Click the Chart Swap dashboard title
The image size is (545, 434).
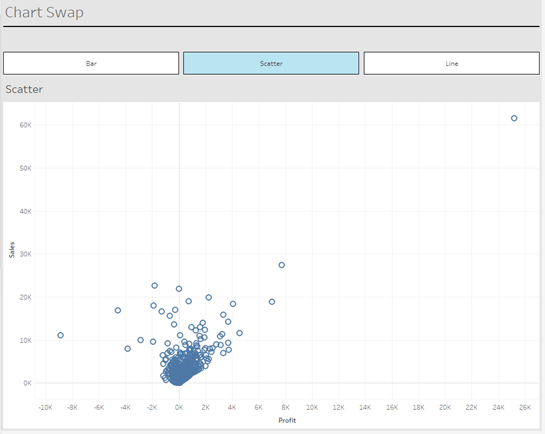click(44, 13)
